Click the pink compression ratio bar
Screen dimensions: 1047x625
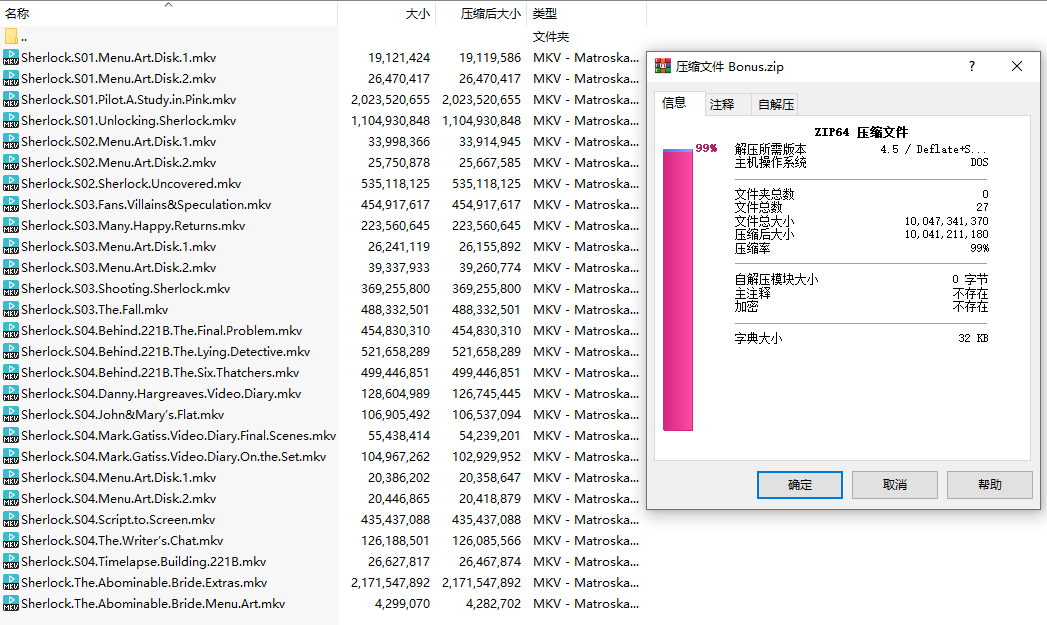click(677, 290)
